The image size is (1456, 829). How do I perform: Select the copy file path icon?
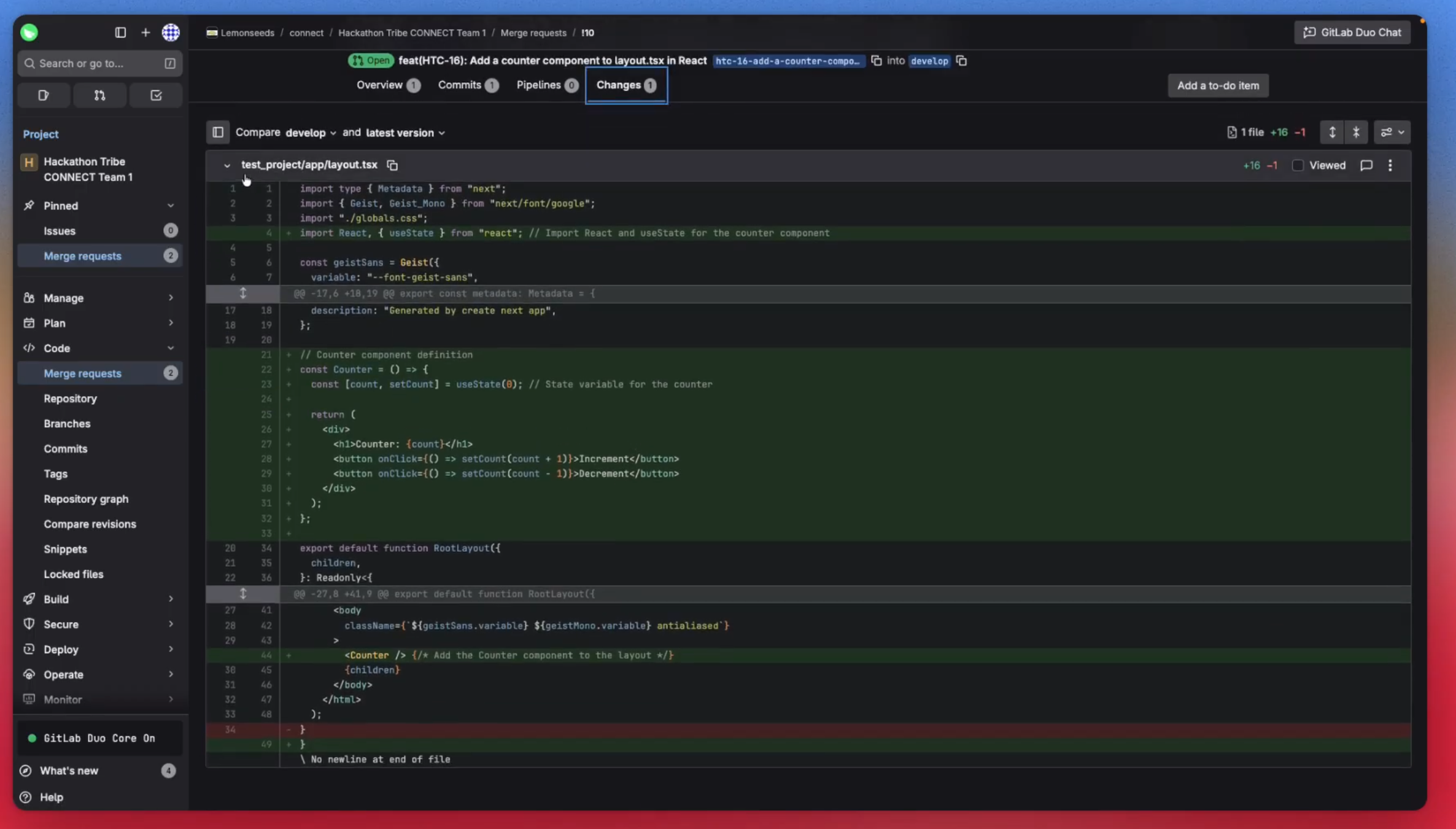point(392,165)
